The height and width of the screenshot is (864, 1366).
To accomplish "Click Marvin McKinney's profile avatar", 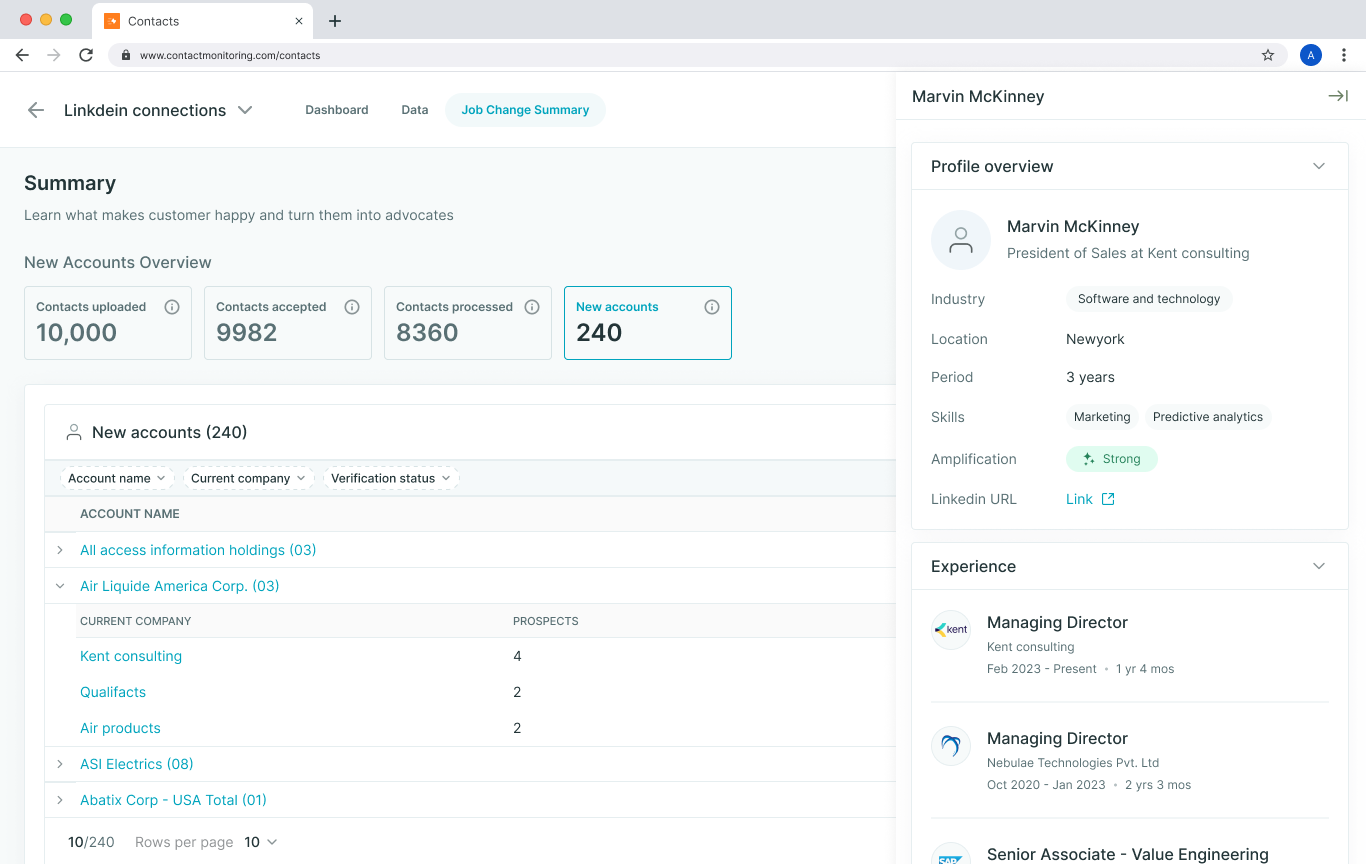I will (x=961, y=240).
